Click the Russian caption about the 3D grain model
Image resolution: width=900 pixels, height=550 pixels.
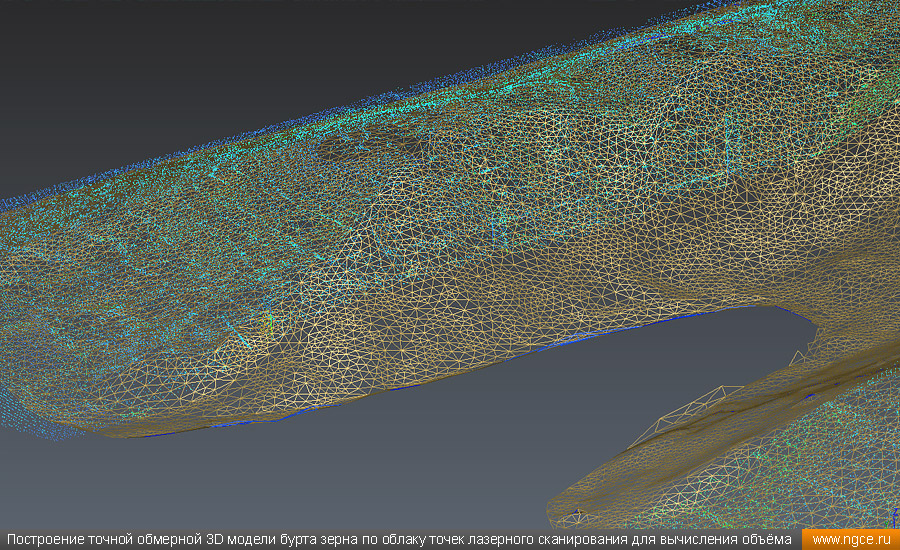coord(399,540)
